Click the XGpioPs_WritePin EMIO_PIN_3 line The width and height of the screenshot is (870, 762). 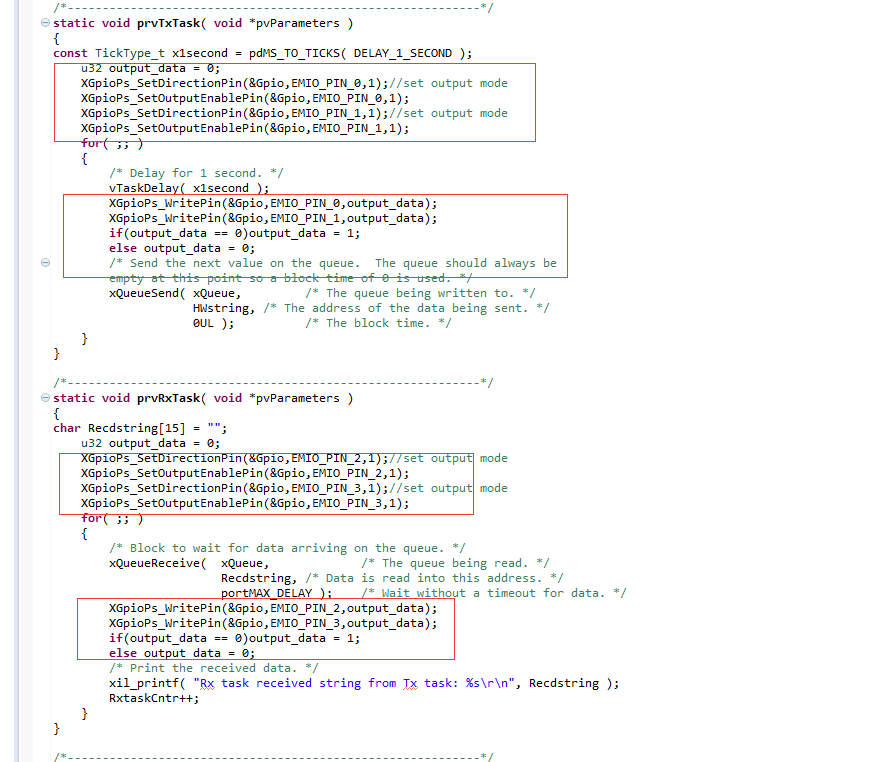(273, 623)
